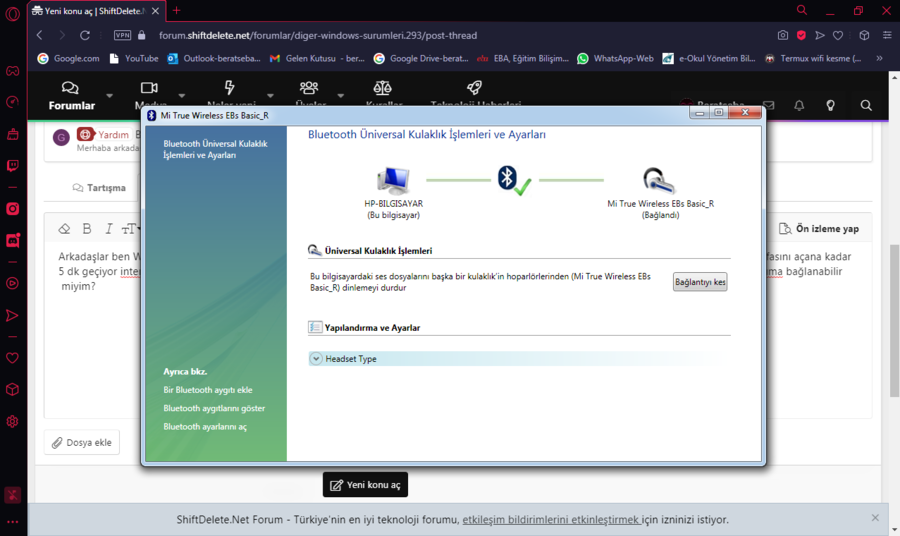Open Twitch icon in Opera sidebar
The width and height of the screenshot is (900, 536).
[x=13, y=166]
